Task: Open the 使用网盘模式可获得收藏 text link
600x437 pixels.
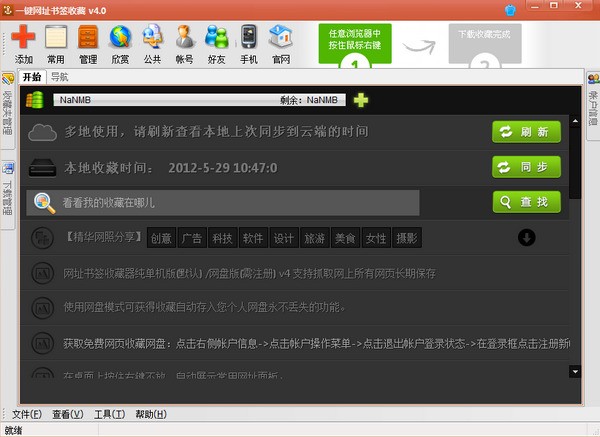Action: 204,307
